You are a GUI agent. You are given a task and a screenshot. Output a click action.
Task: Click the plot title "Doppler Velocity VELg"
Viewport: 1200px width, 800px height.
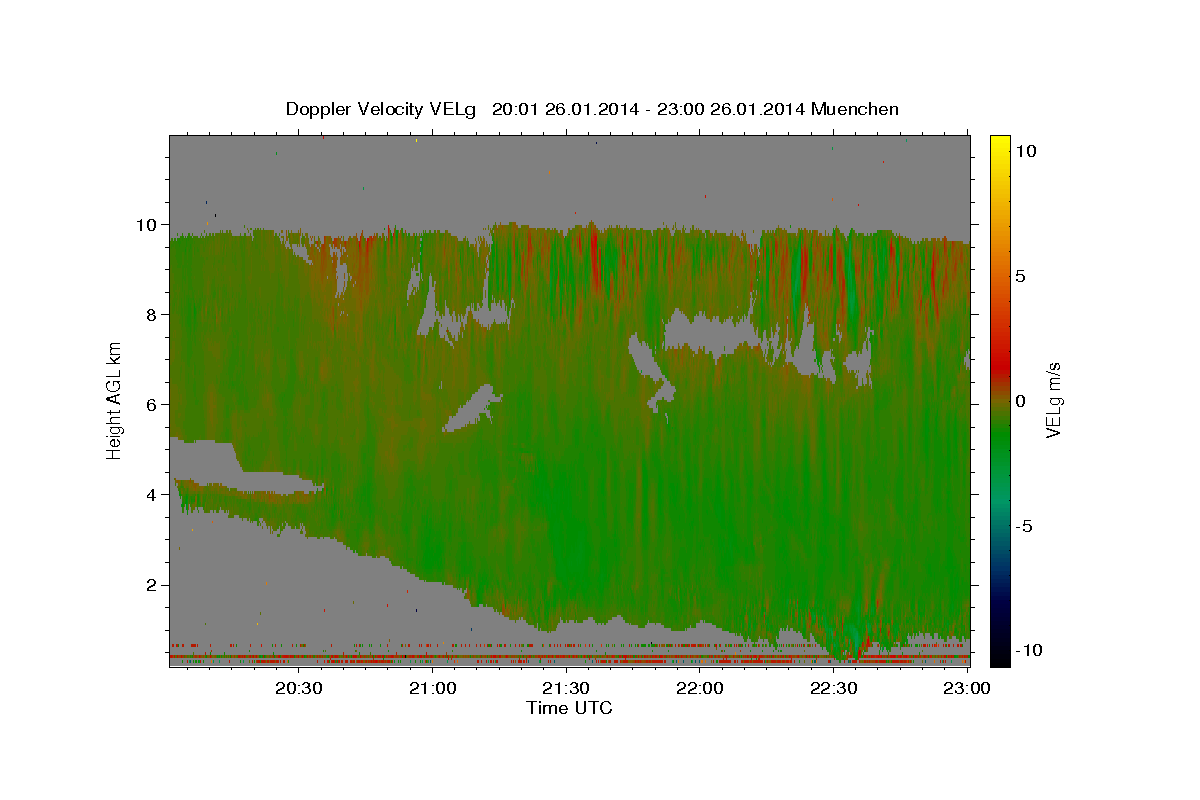point(383,109)
